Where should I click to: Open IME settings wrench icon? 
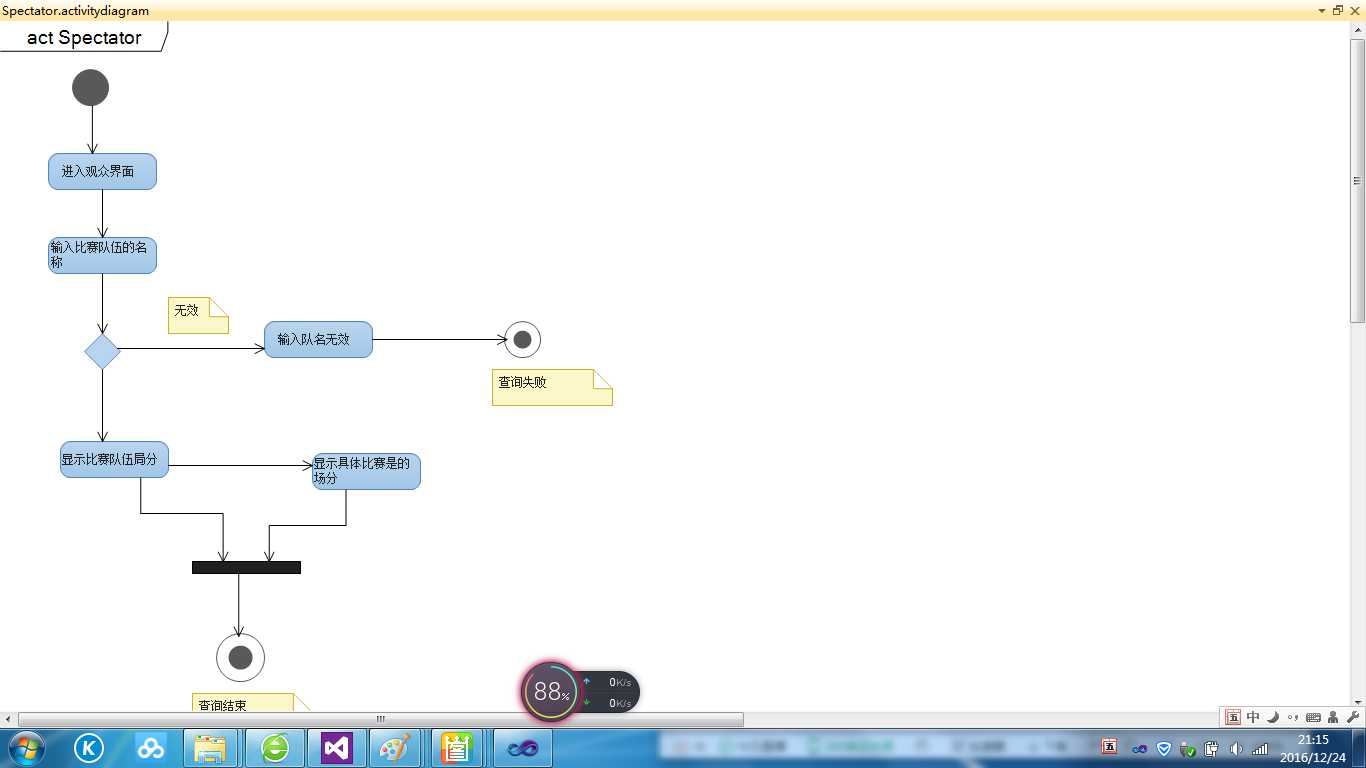point(1353,717)
